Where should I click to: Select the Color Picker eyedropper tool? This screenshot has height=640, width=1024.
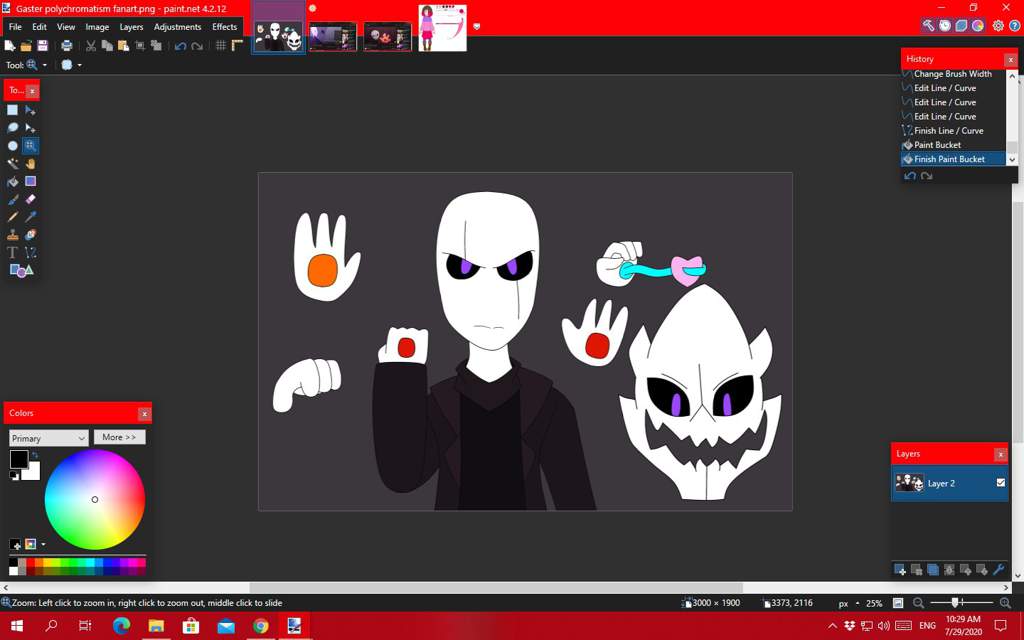click(x=30, y=217)
